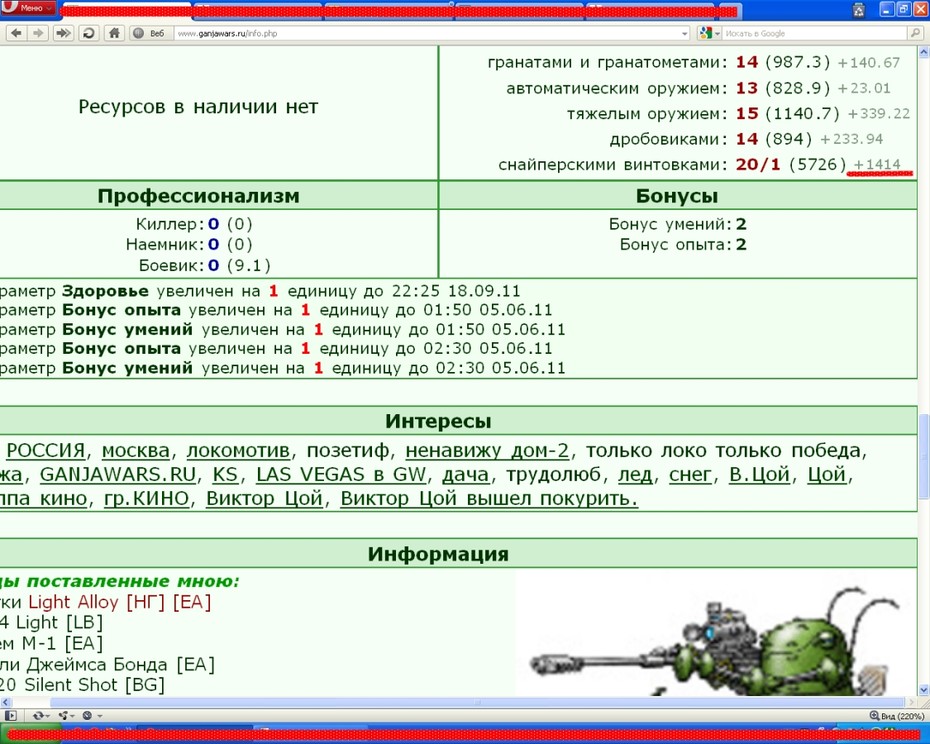
Task: Open the Opera Link sync menu
Action: [x=41, y=716]
